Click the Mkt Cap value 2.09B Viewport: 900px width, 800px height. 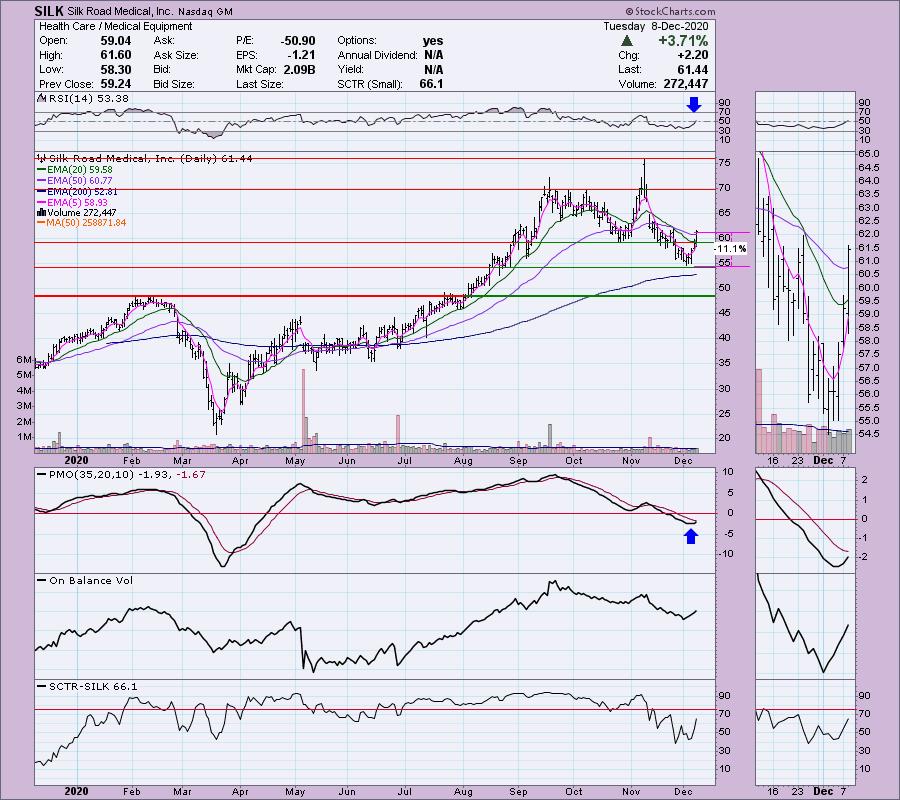[x=299, y=69]
